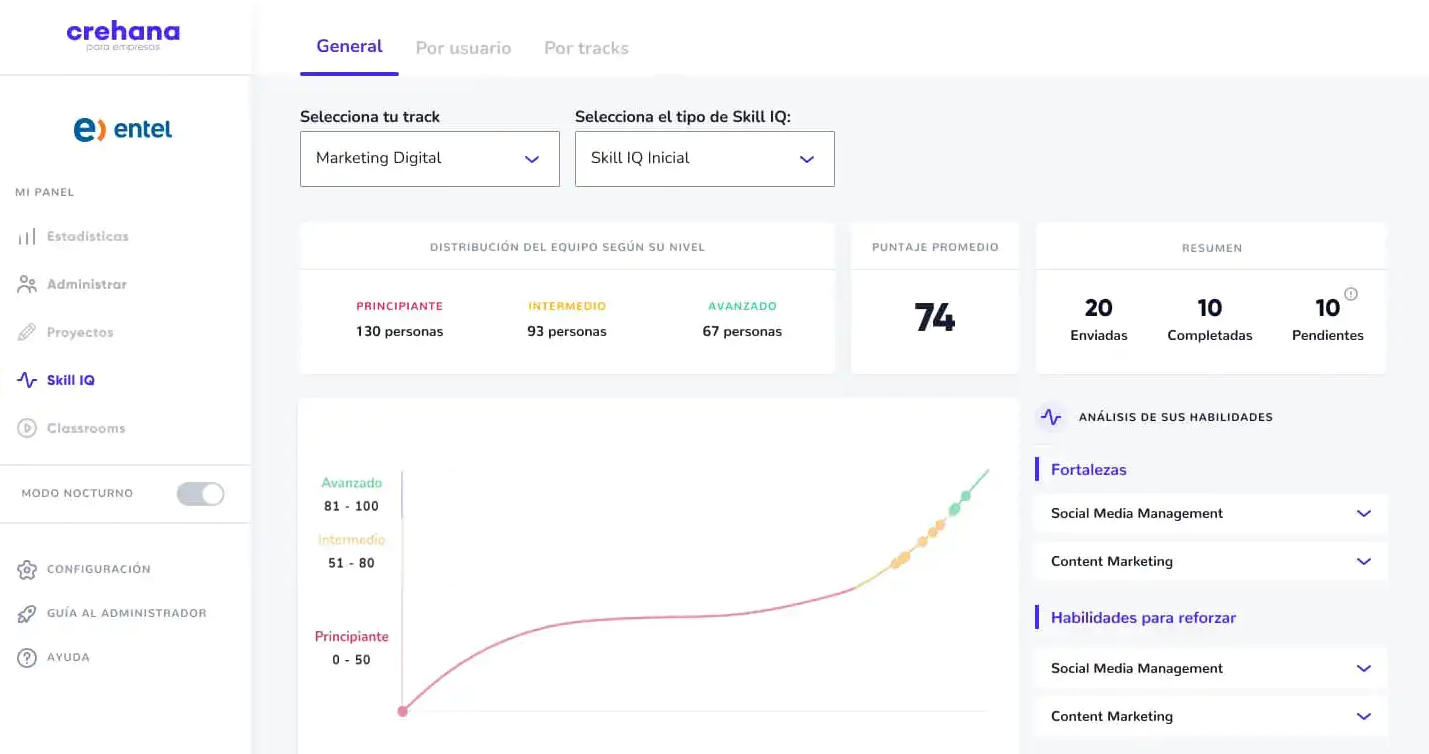Click the Crehana para empresas logo
The image size is (1429, 754).
[123, 36]
